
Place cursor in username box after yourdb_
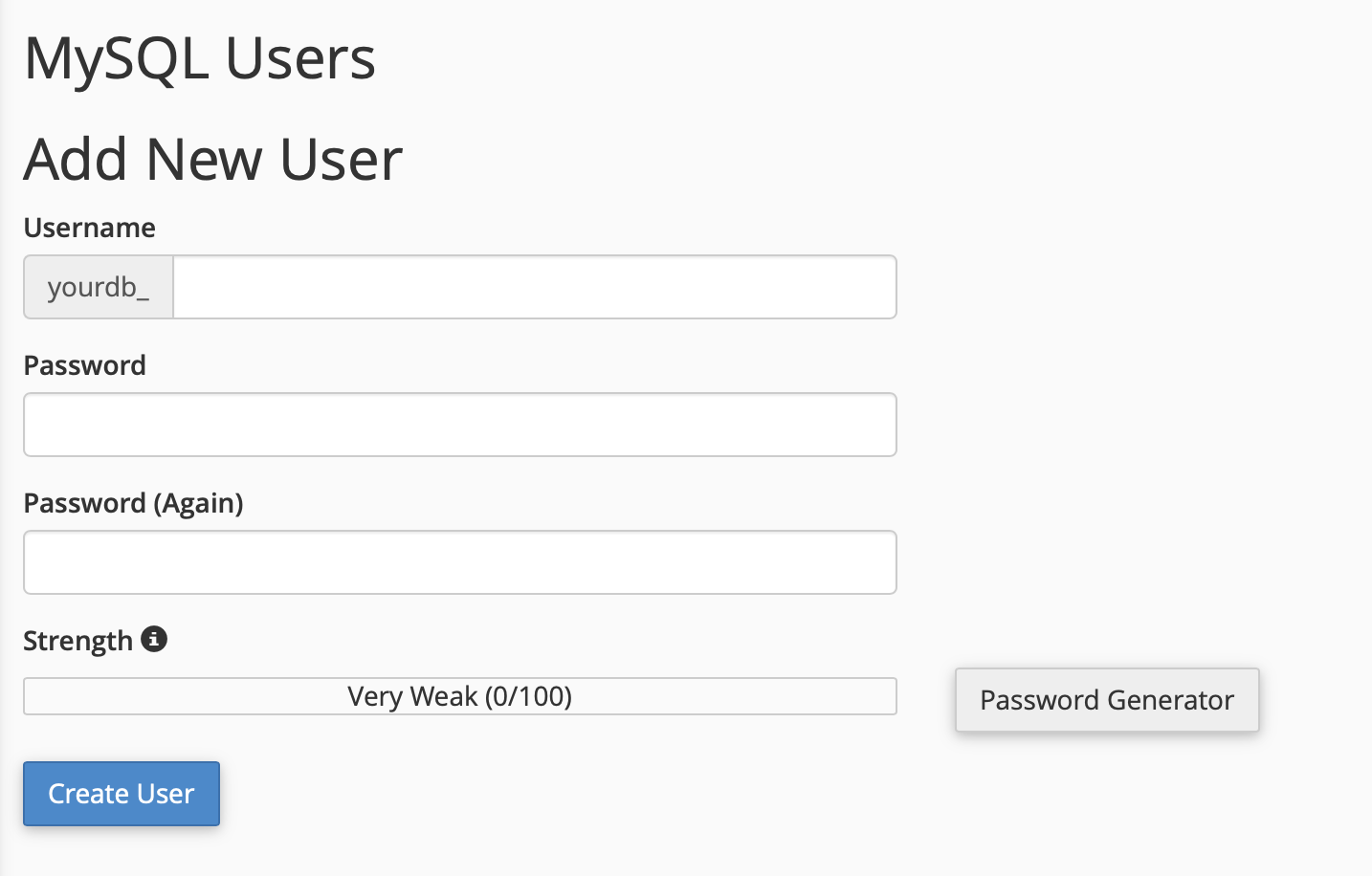point(534,287)
